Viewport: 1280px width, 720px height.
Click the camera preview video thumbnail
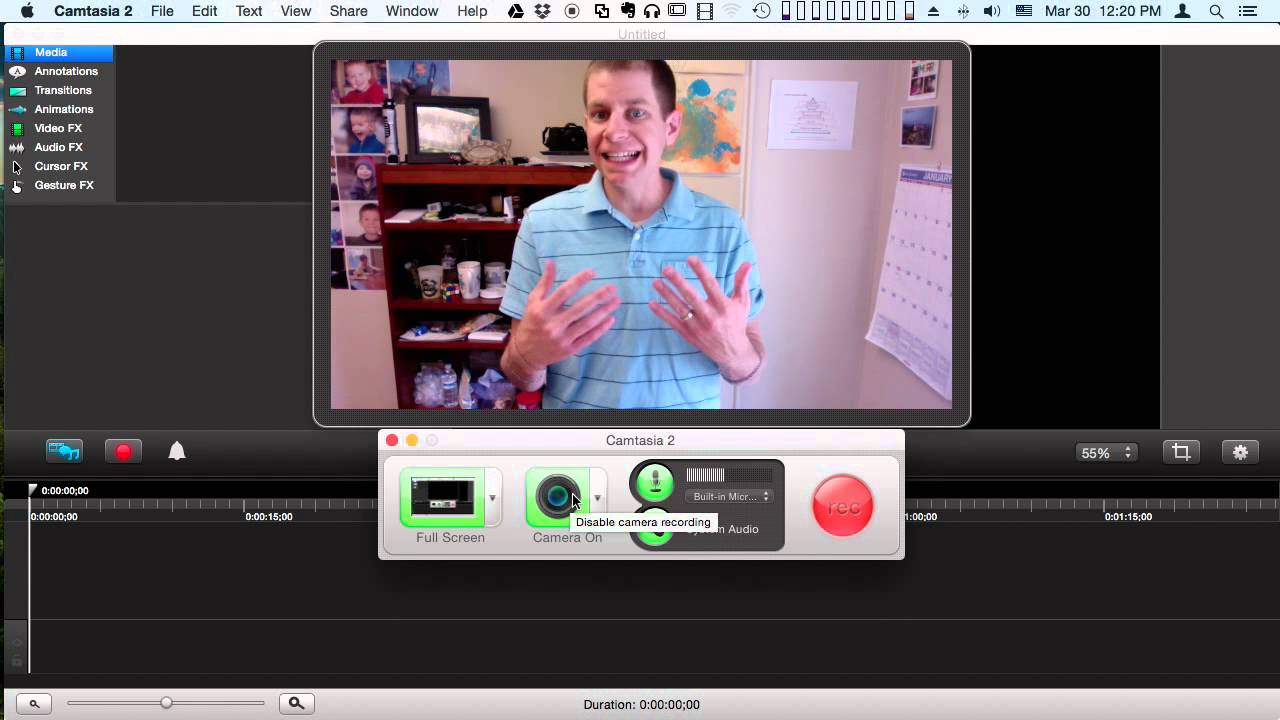point(641,234)
